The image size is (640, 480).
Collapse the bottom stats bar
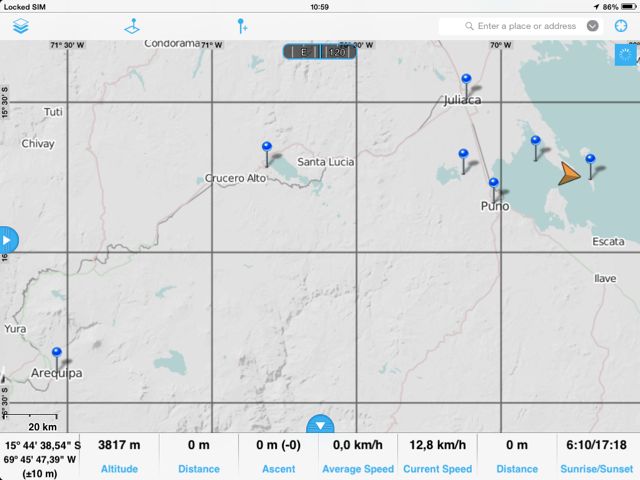click(320, 425)
